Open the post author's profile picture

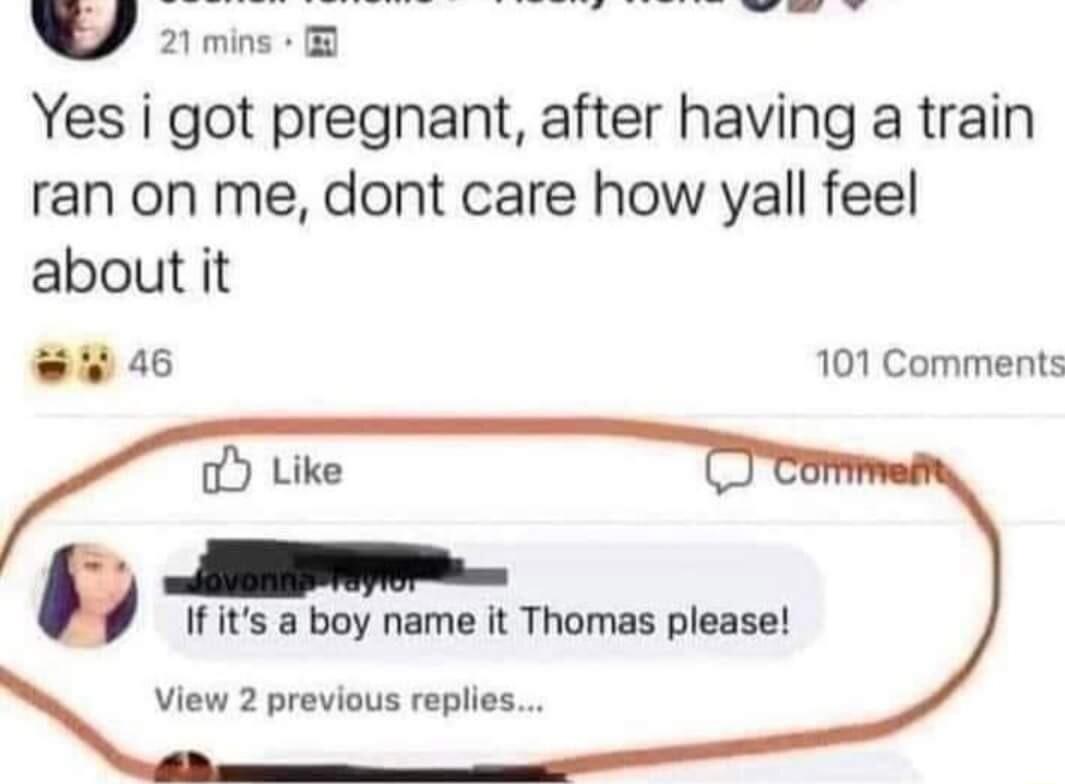82,24
